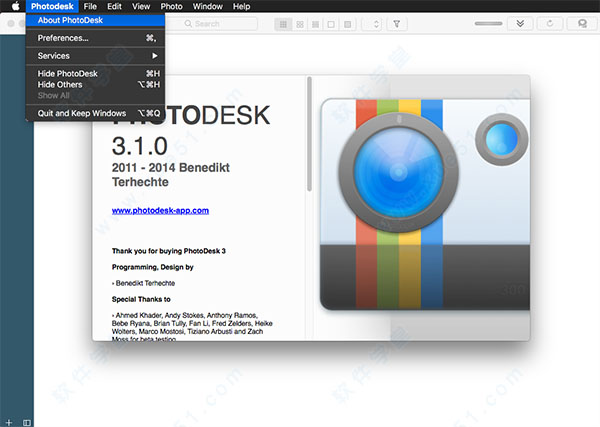Viewport: 600px width, 427px height.
Task: Click the comments speech bubble icon
Action: pyautogui.click(x=582, y=24)
